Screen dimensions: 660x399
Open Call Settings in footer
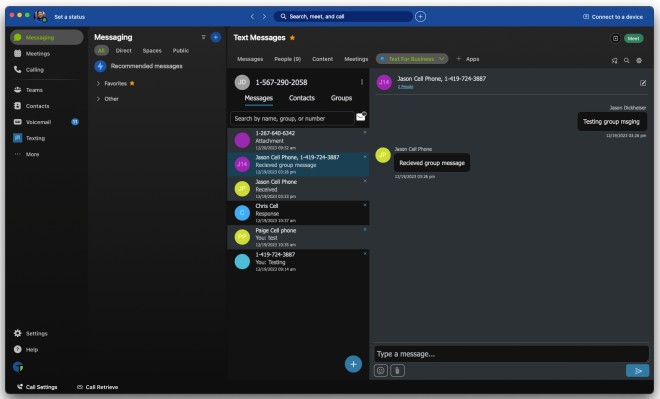coord(37,387)
